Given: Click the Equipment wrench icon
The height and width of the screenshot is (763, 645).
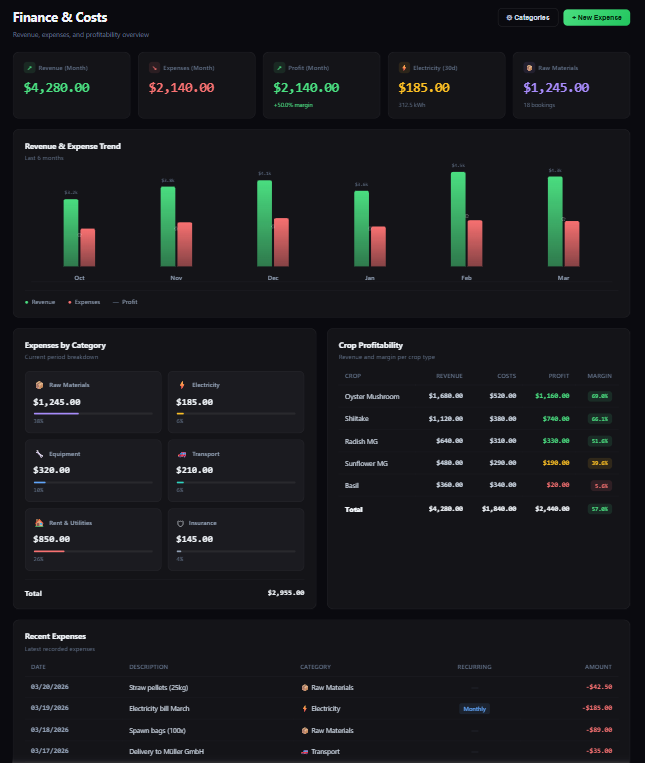Looking at the screenshot, I should tap(39, 454).
